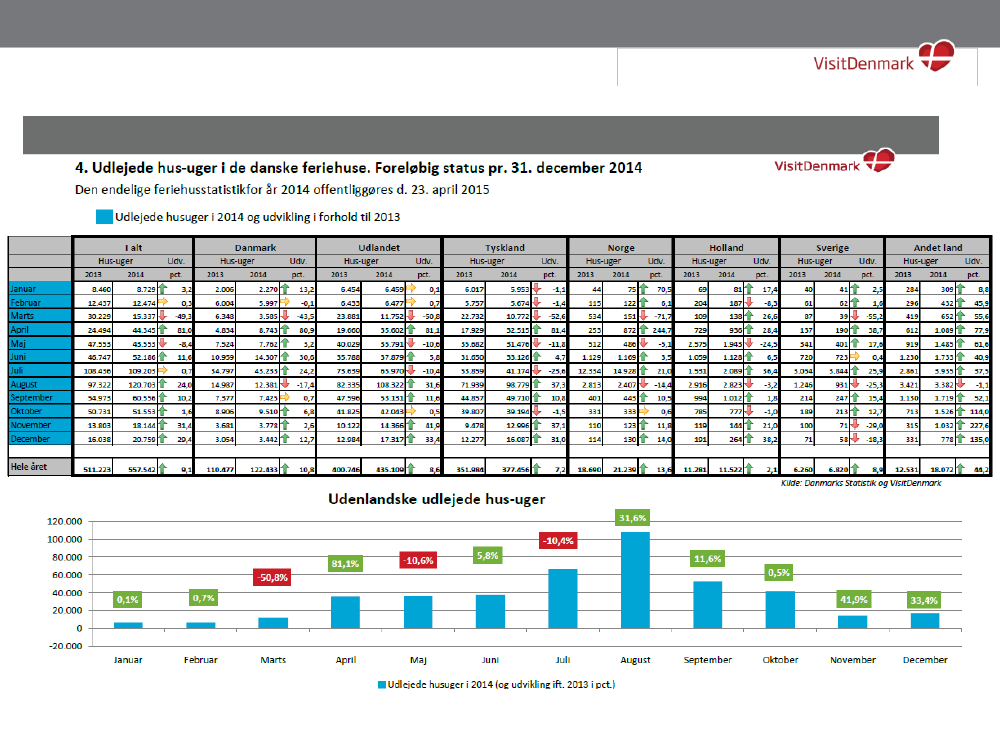Select the 'Sverige' column group header

832,247
